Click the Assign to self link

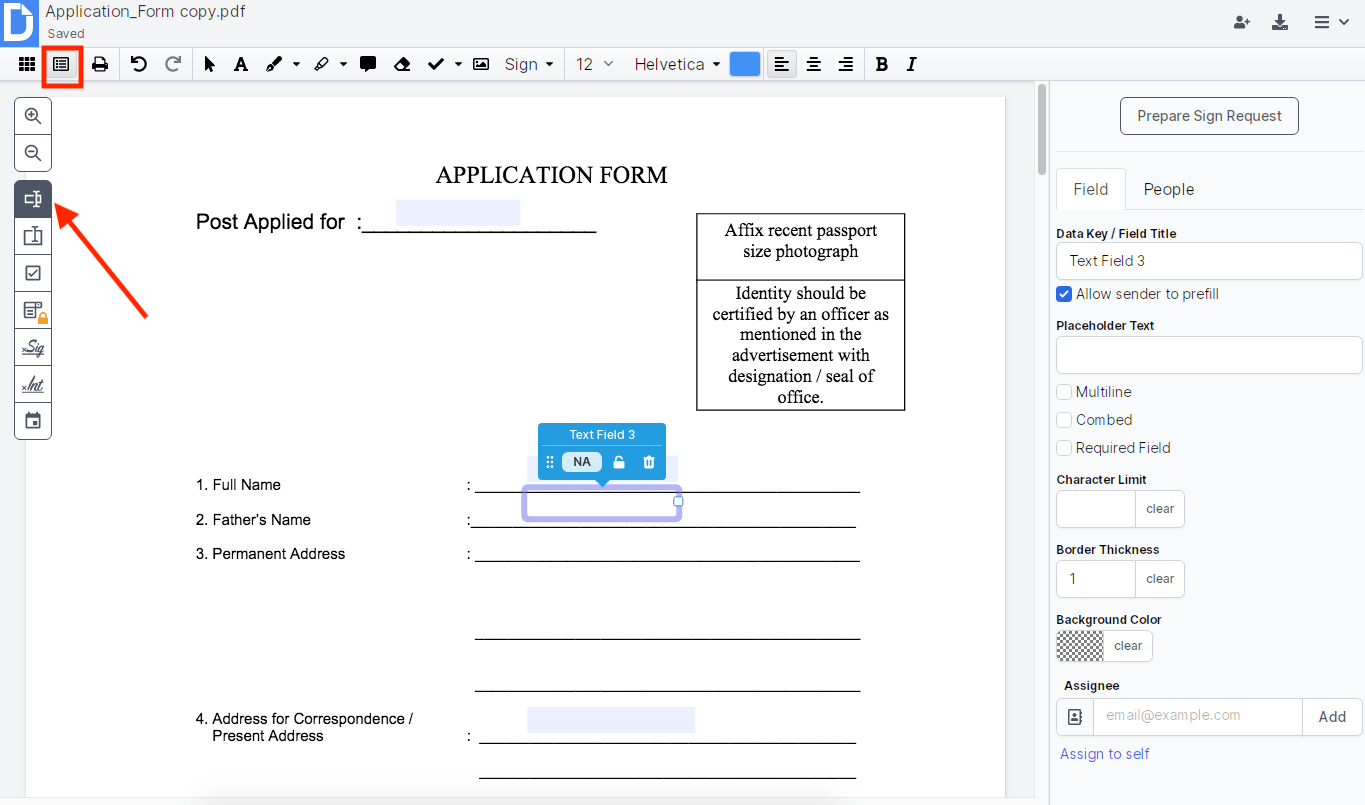point(1104,753)
